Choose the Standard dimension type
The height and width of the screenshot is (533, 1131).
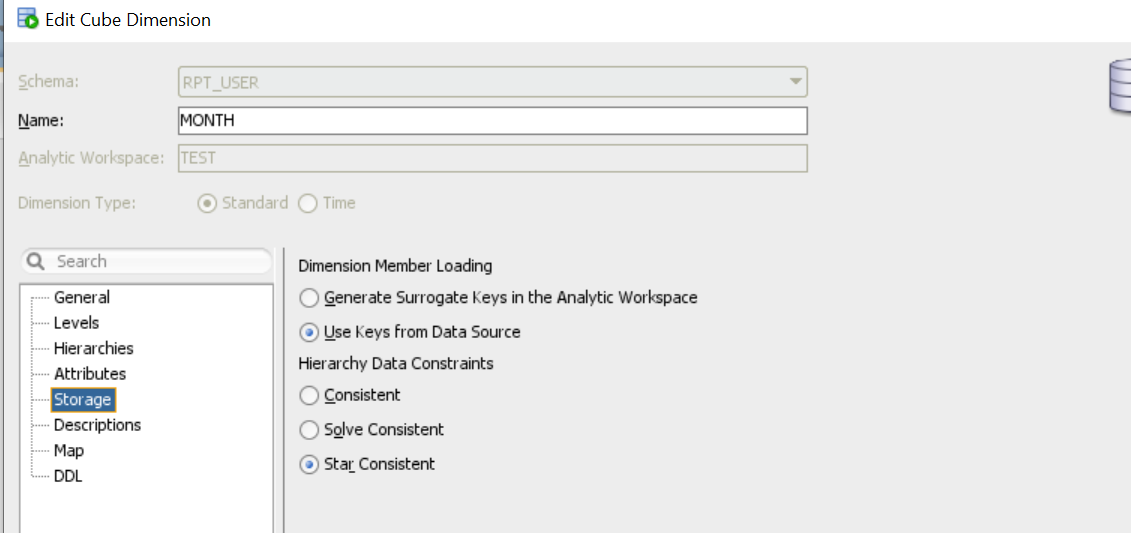[x=207, y=203]
